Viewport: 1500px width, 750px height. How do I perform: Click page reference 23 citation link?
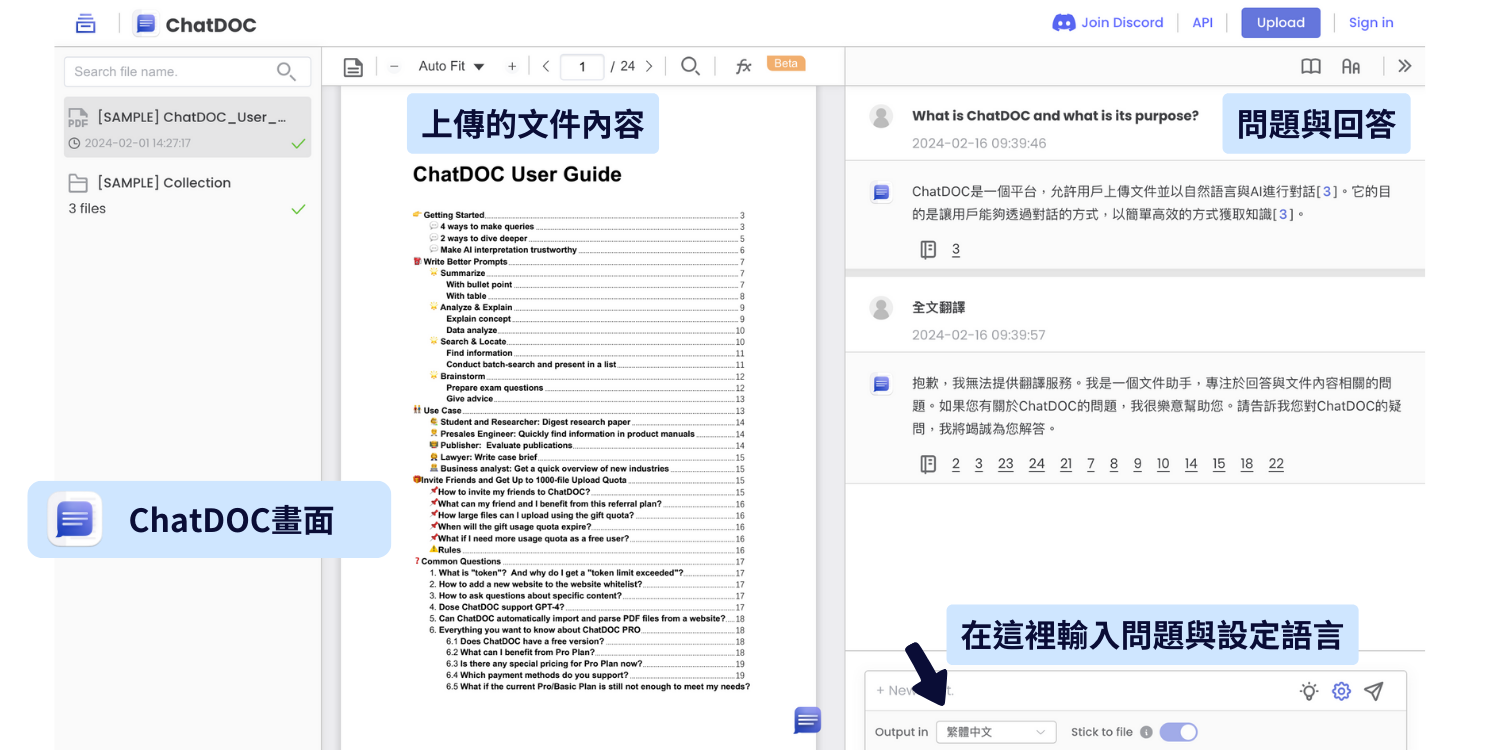pos(1005,464)
